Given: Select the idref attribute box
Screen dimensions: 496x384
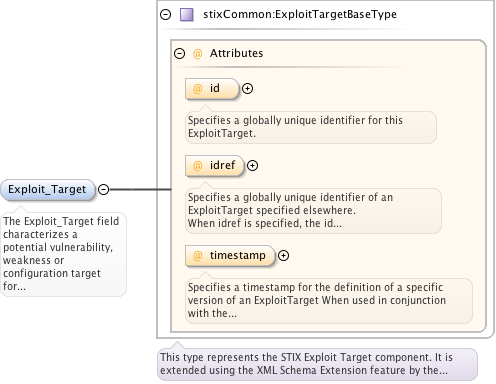Looking at the screenshot, I should pos(215,166).
